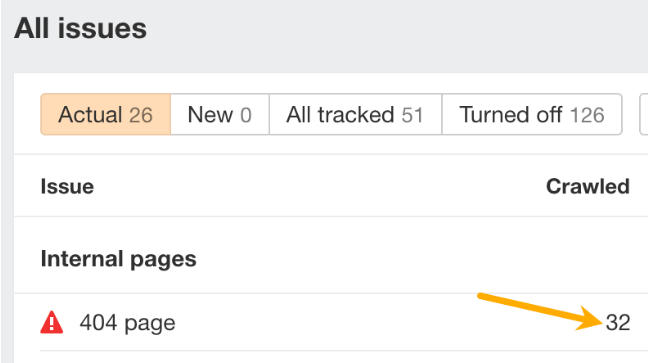Click the orange arrow annotation

pos(539,311)
